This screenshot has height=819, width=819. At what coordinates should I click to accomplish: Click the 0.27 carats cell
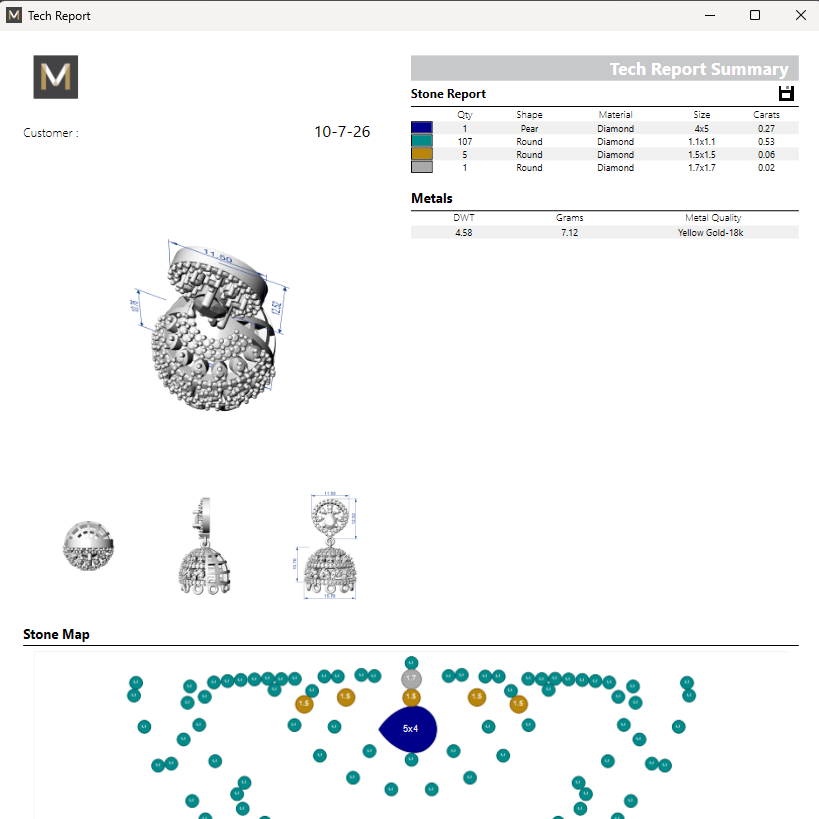coord(766,128)
